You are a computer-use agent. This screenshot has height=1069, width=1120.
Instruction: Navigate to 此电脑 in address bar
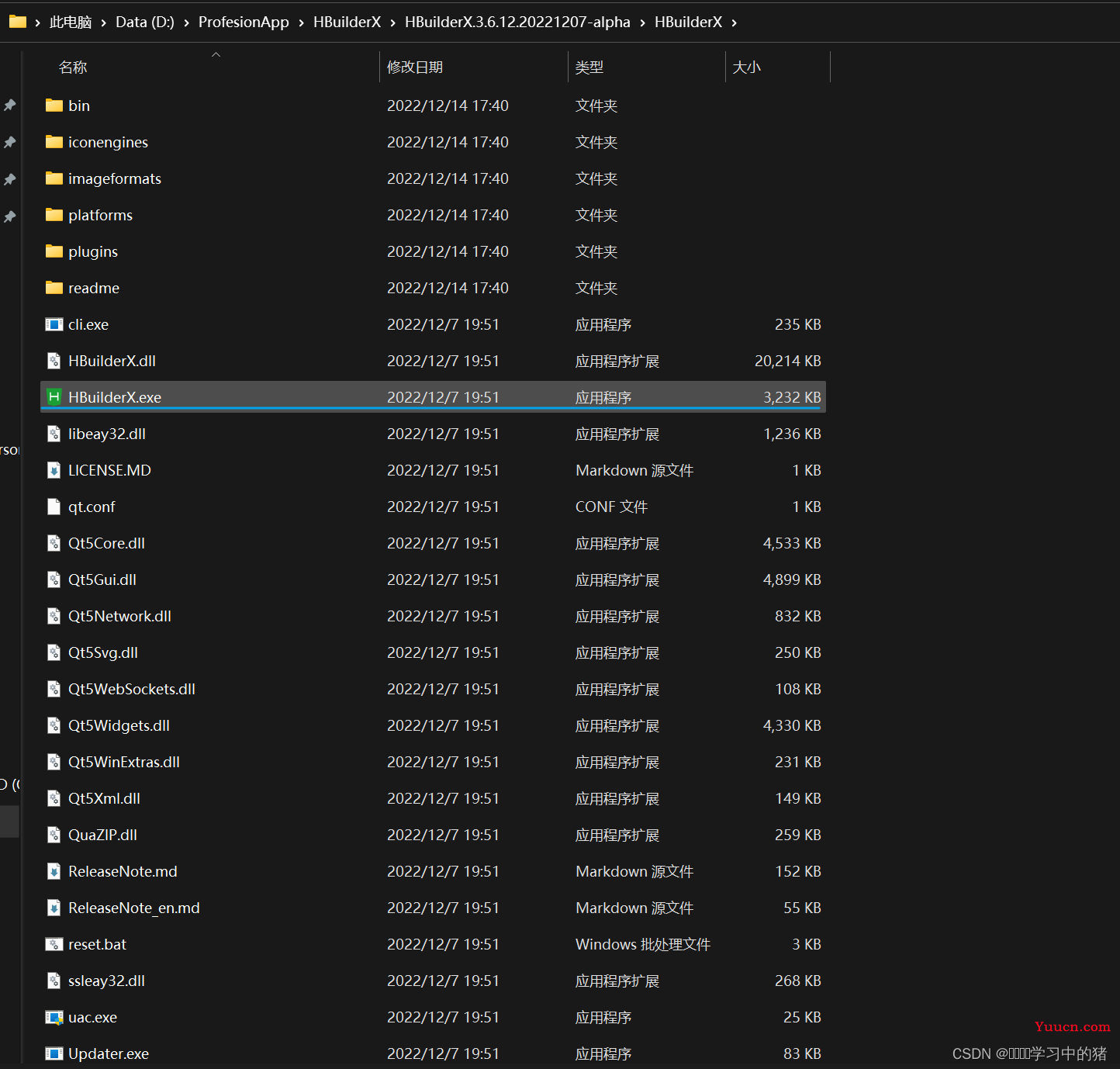pyautogui.click(x=71, y=22)
